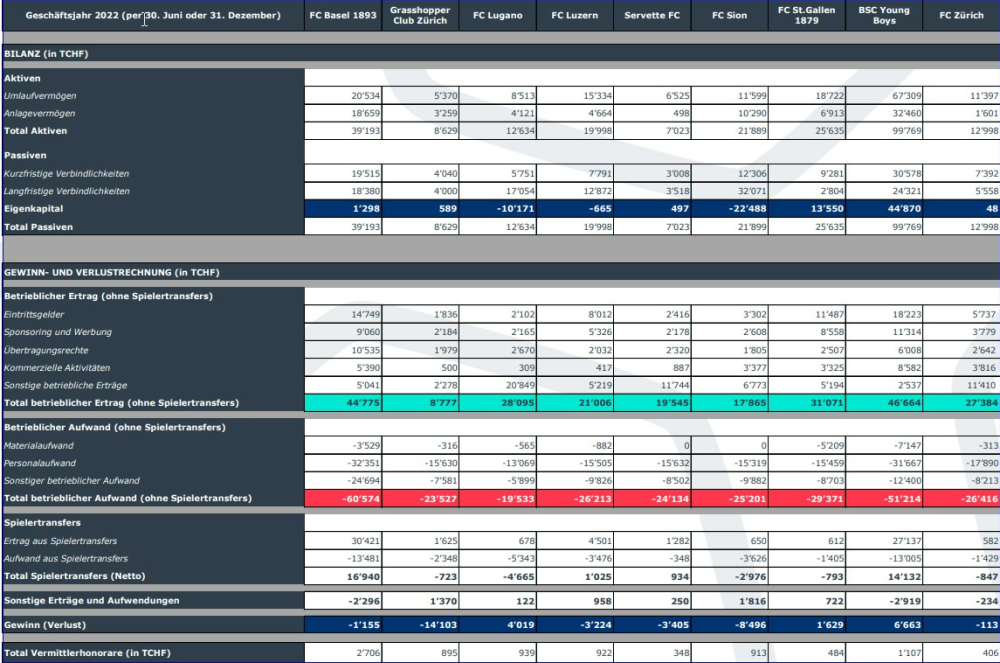The width and height of the screenshot is (1000, 663).
Task: Select the Total Vermittlerhonorare row label
Action: pyautogui.click(x=152, y=652)
